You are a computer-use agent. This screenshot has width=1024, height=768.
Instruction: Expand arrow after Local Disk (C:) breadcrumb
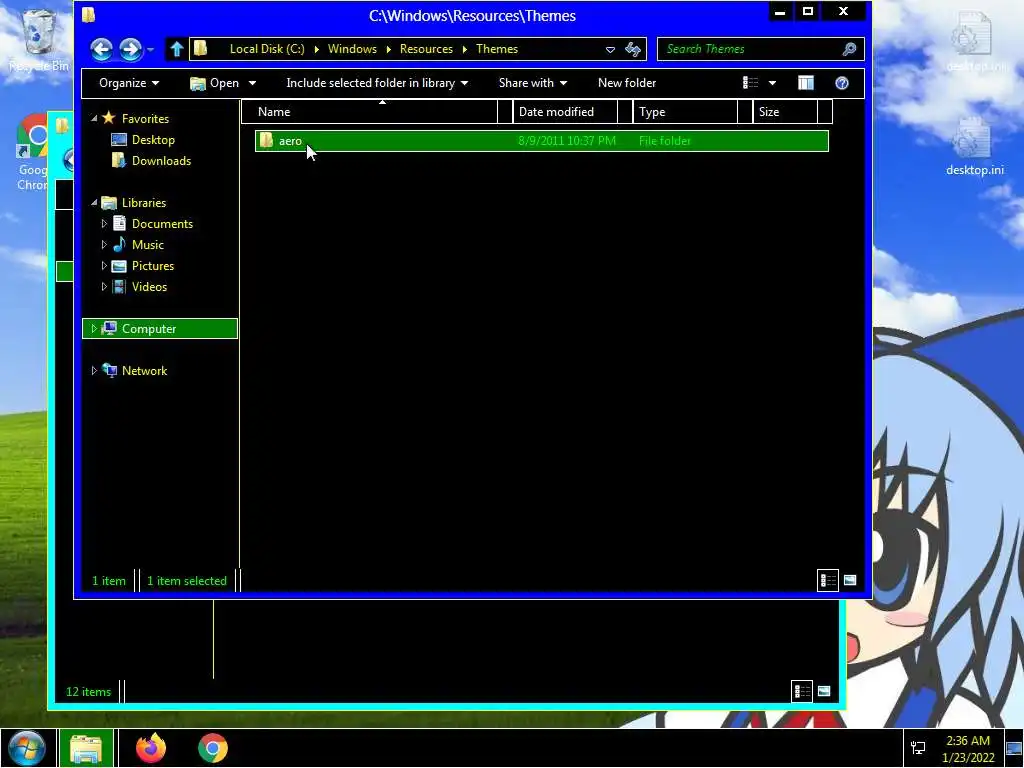[x=316, y=50]
